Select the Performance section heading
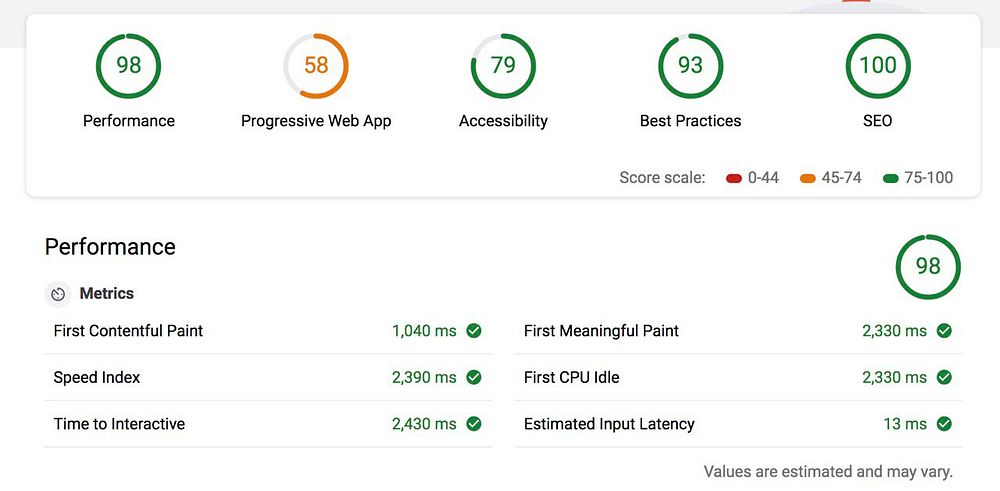This screenshot has width=1000, height=491. tap(110, 247)
